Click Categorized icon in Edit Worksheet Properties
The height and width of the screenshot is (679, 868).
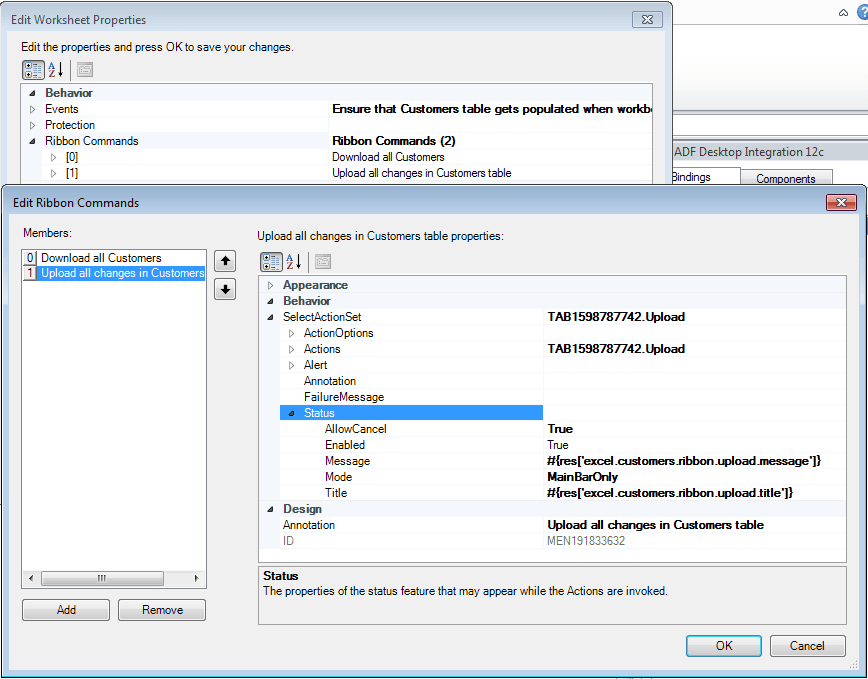(x=33, y=70)
